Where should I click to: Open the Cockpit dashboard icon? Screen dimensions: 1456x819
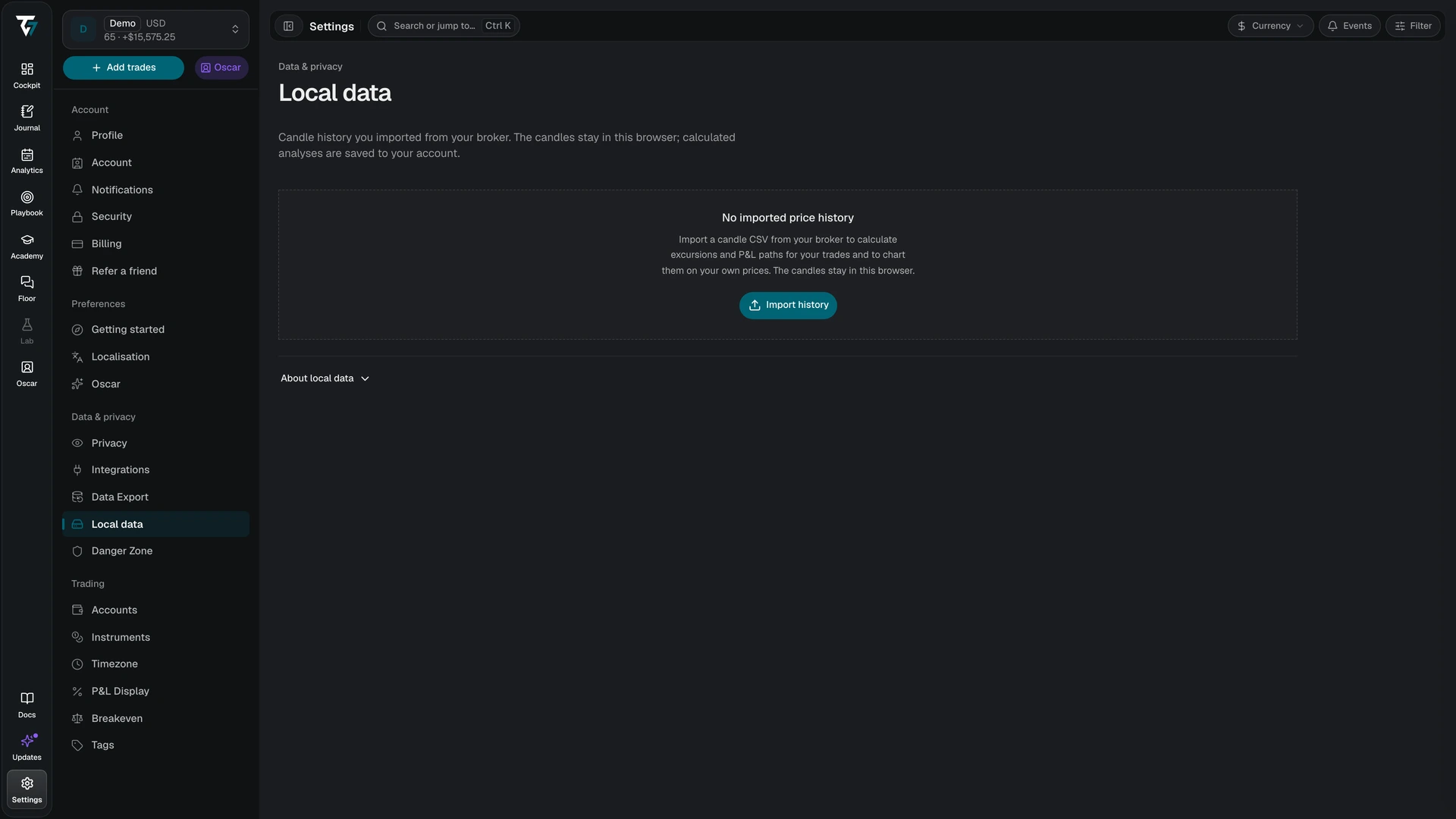coord(27,76)
